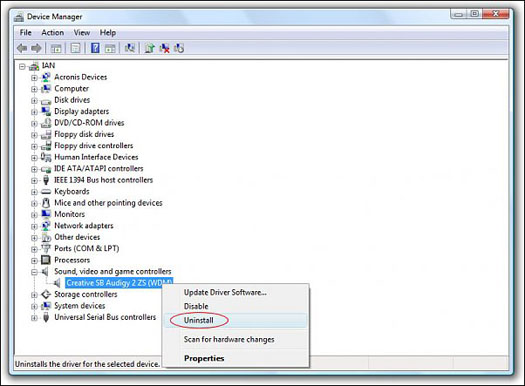Click the Other devices icon
This screenshot has height=386, width=525.
click(x=46, y=237)
